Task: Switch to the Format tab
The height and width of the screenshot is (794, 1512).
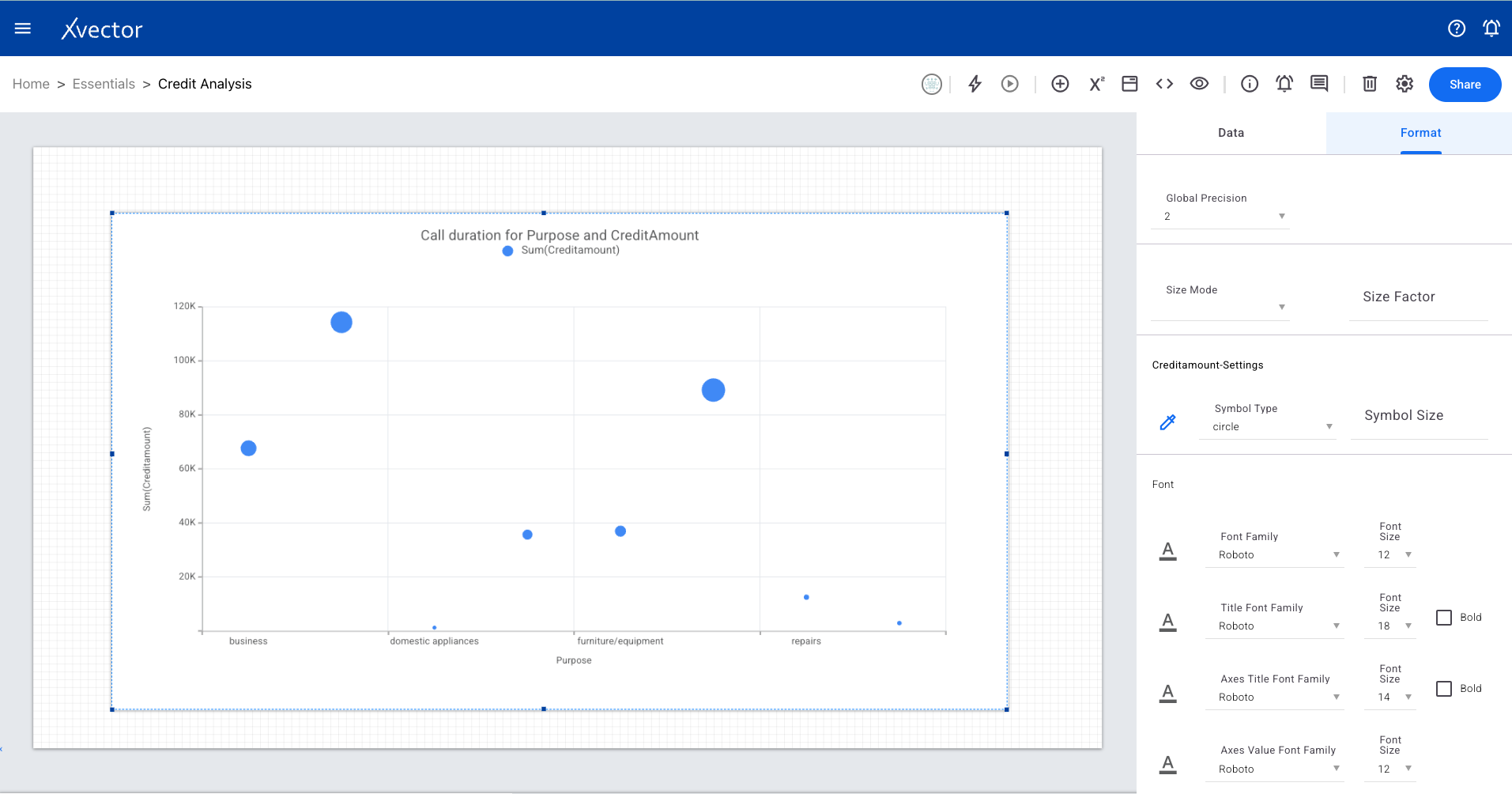Action: tap(1420, 133)
